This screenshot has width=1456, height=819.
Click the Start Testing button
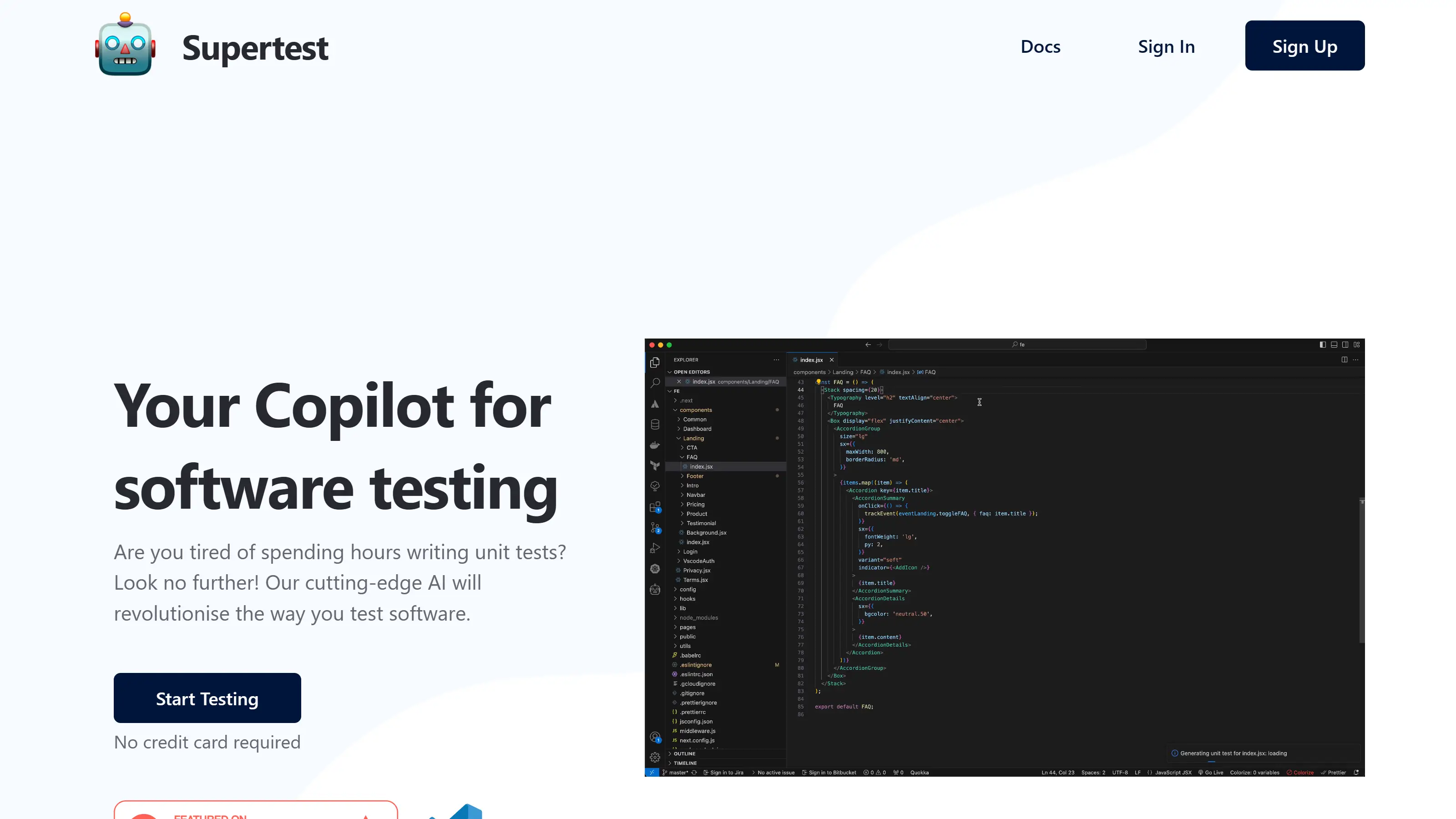[x=207, y=697]
